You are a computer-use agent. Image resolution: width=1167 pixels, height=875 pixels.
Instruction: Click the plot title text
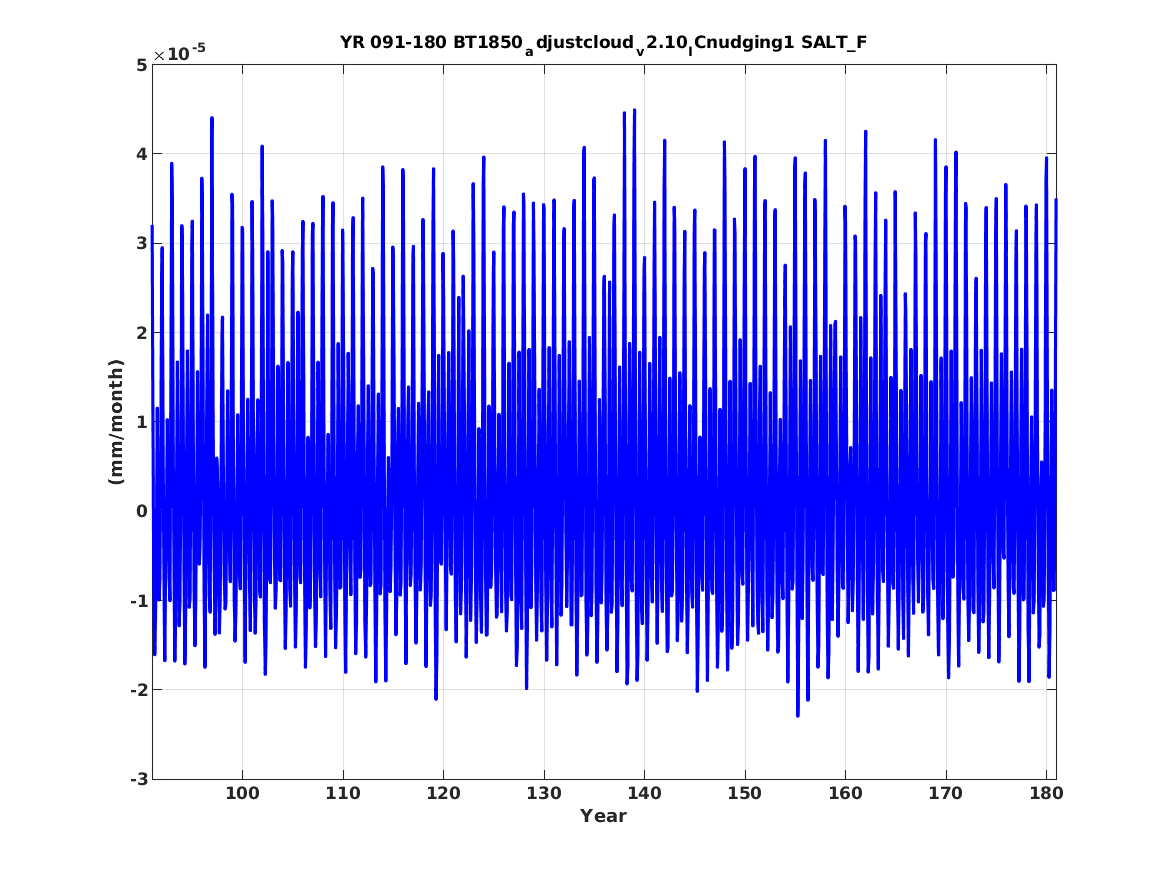point(603,43)
